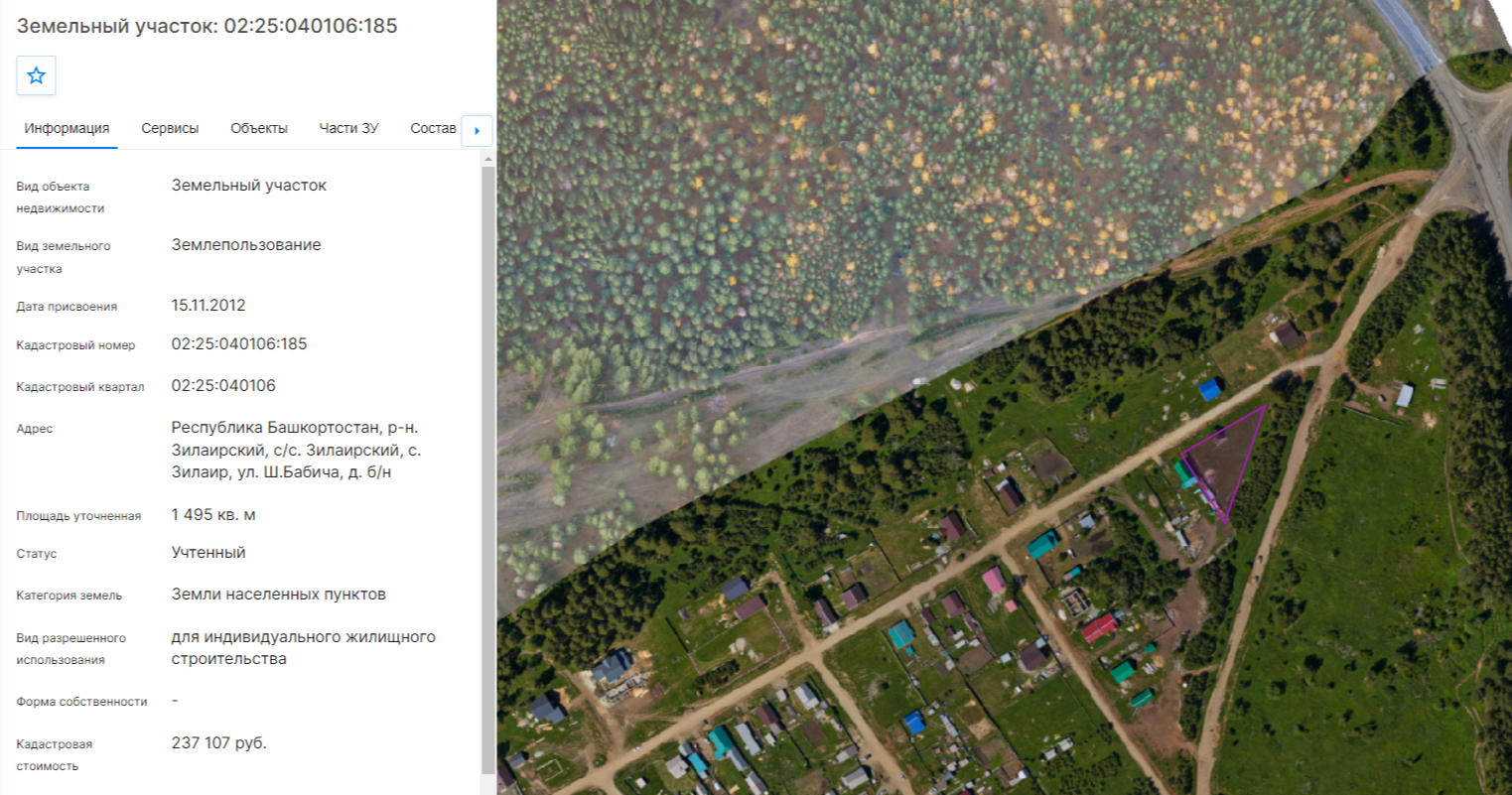Select the address text for Зилаир
This screenshot has width=1512, height=795.
click(x=296, y=450)
